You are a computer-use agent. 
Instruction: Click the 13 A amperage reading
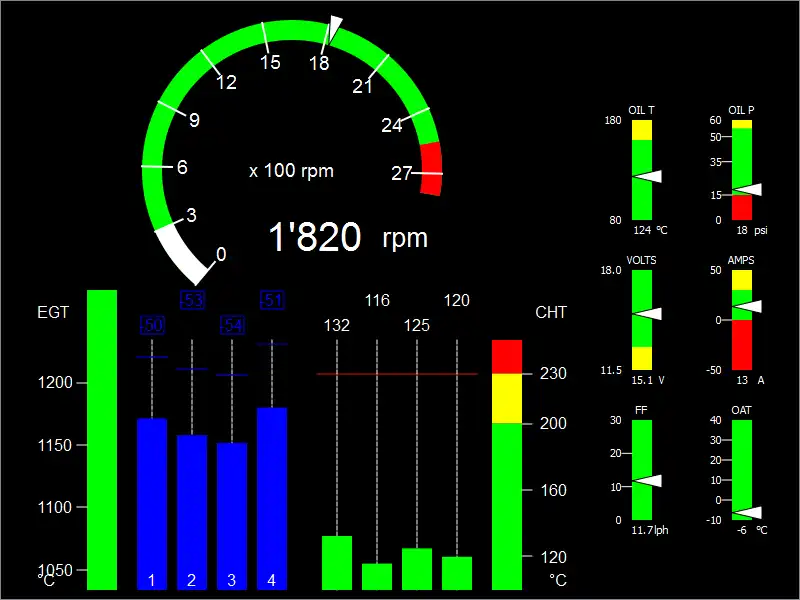click(750, 380)
